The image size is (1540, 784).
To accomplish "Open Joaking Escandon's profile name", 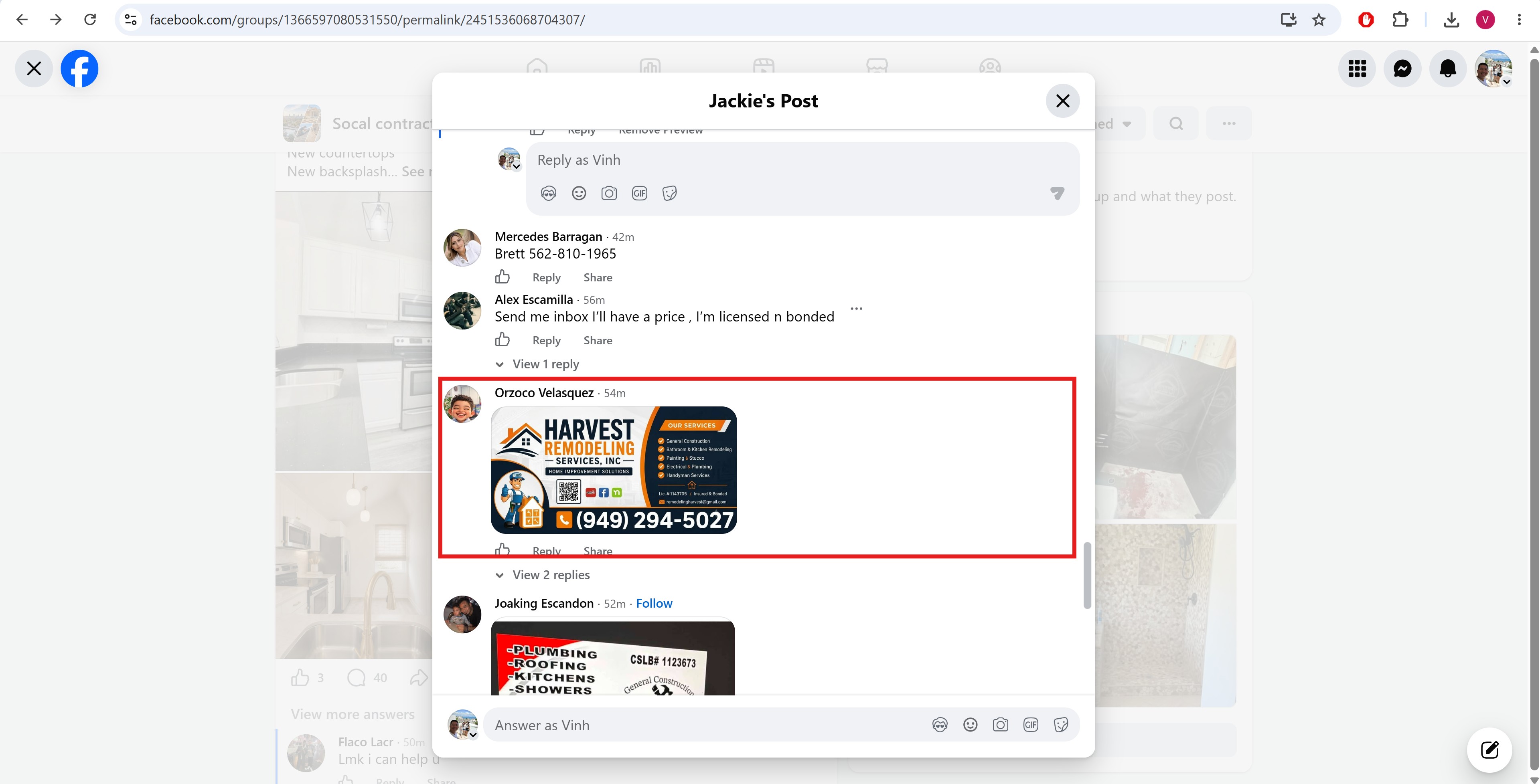I will tap(544, 604).
